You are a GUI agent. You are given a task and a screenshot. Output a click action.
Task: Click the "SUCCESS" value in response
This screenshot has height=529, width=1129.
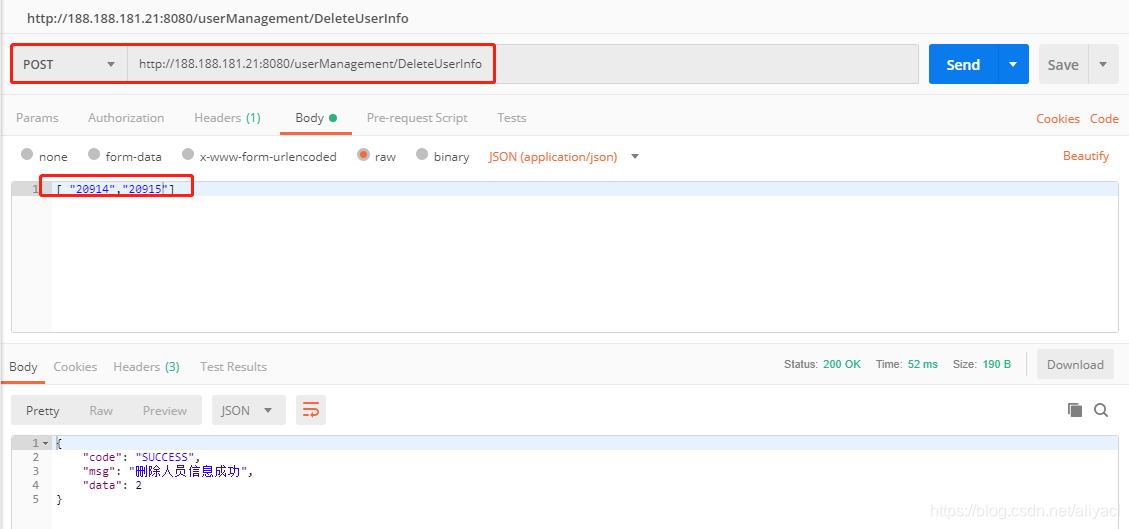point(165,457)
